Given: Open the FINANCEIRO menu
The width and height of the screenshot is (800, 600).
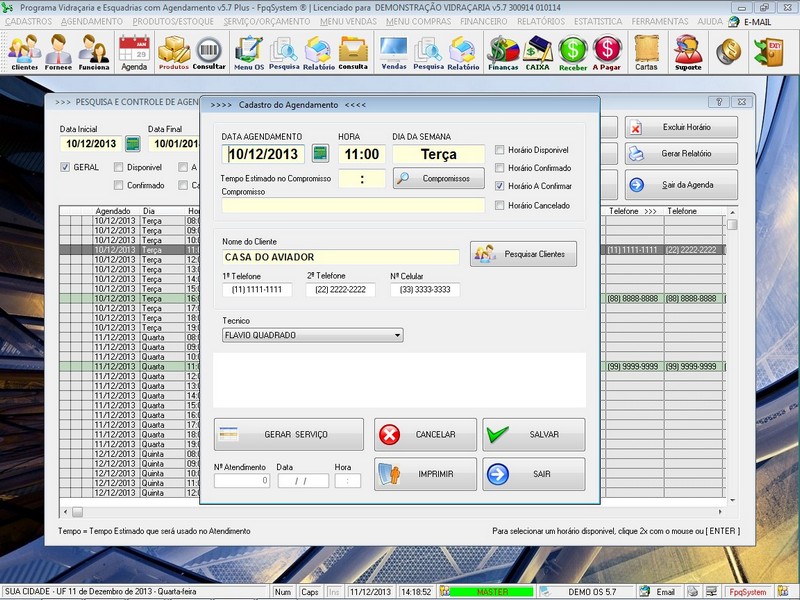Looking at the screenshot, I should tap(483, 21).
